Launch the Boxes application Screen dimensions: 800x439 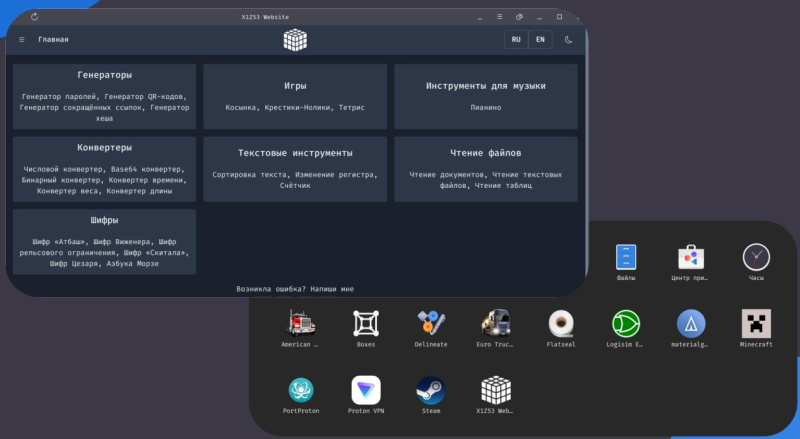(366, 324)
